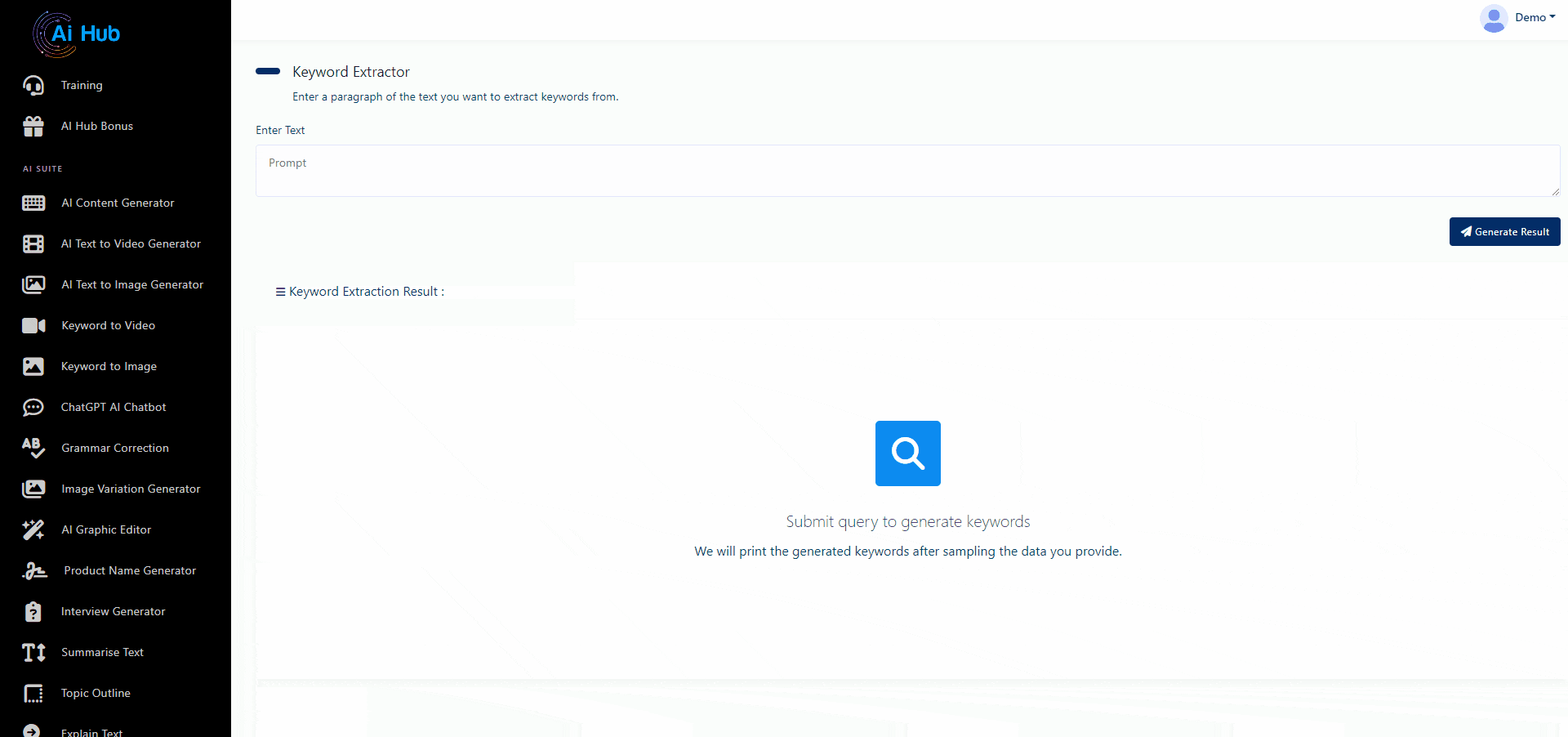Image resolution: width=1568 pixels, height=737 pixels.
Task: Click the ChatGPT AI Chatbot speech bubble icon
Action: [x=33, y=408]
